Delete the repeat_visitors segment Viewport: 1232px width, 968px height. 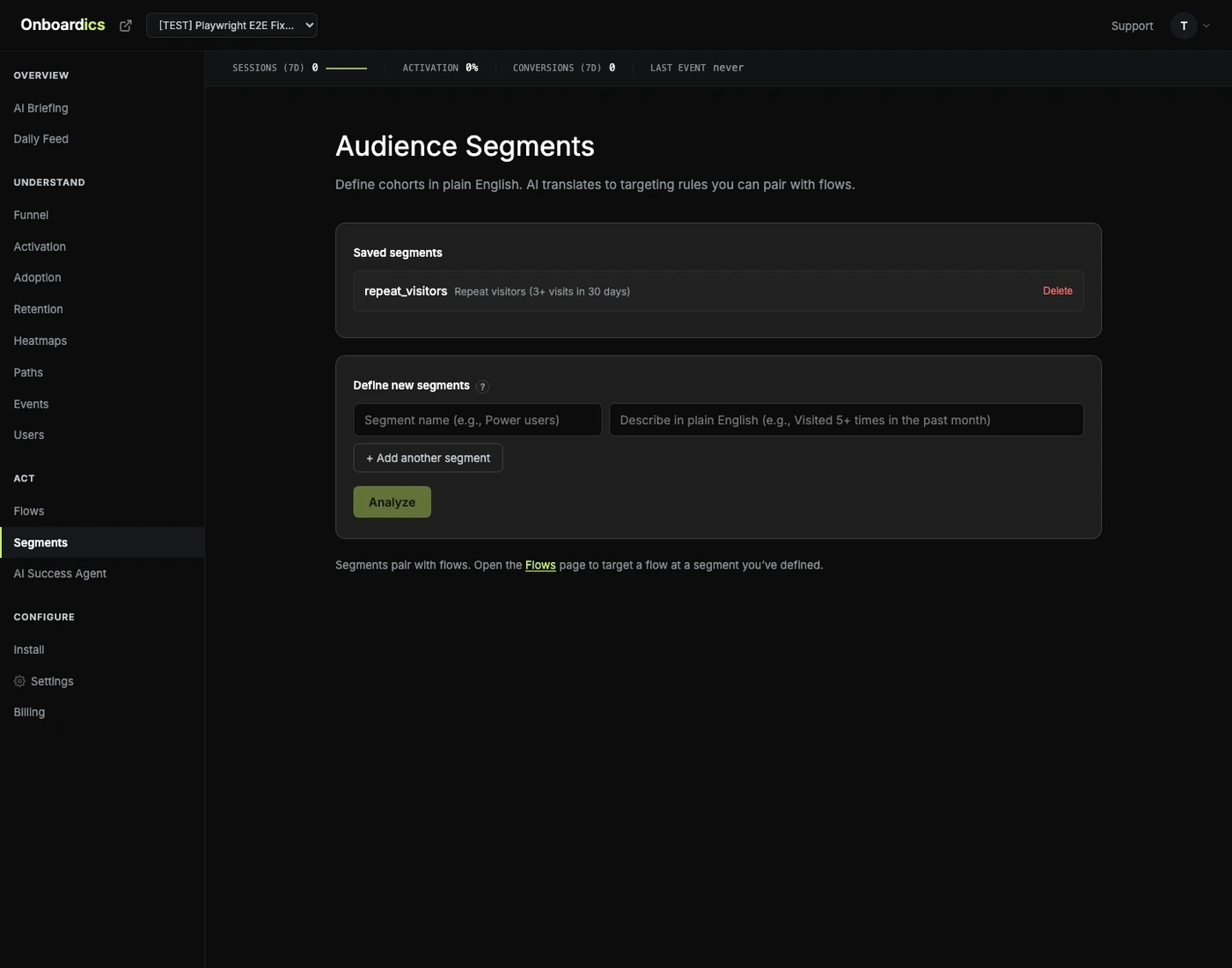coord(1057,291)
